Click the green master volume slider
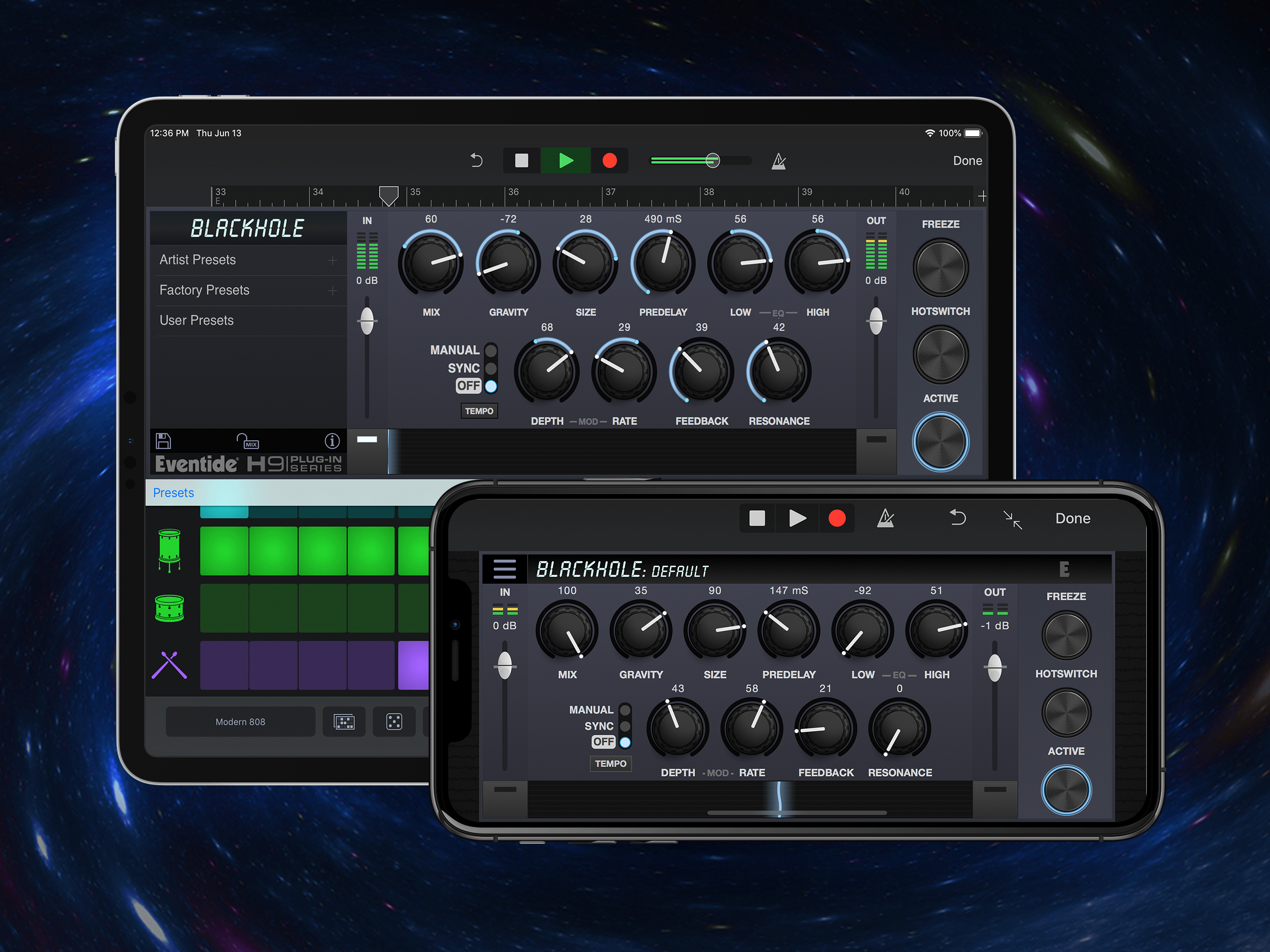 click(x=713, y=161)
